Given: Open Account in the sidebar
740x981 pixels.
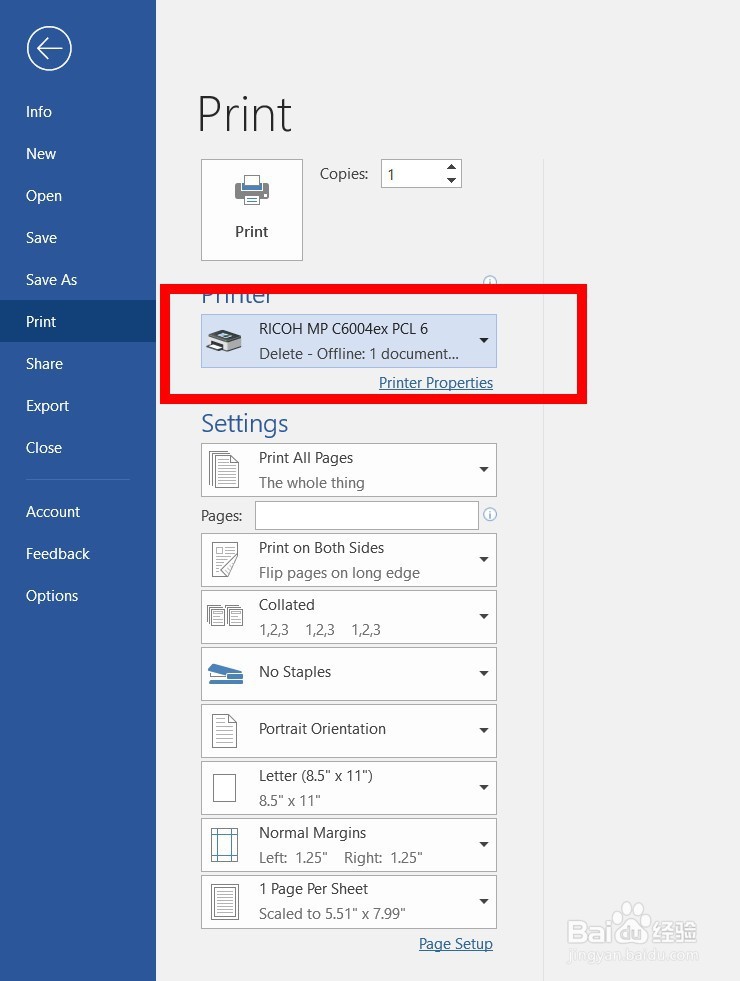Looking at the screenshot, I should [53, 511].
